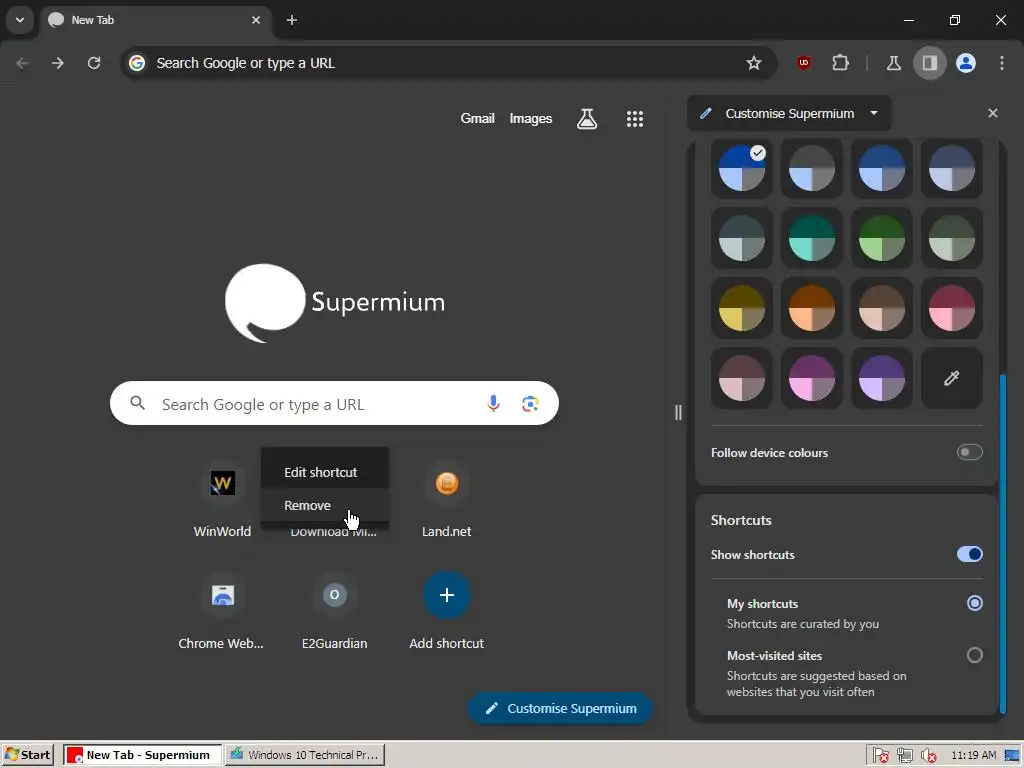Select the checked blue colour theme swatch
Image resolution: width=1024 pixels, height=768 pixels.
coord(741,168)
